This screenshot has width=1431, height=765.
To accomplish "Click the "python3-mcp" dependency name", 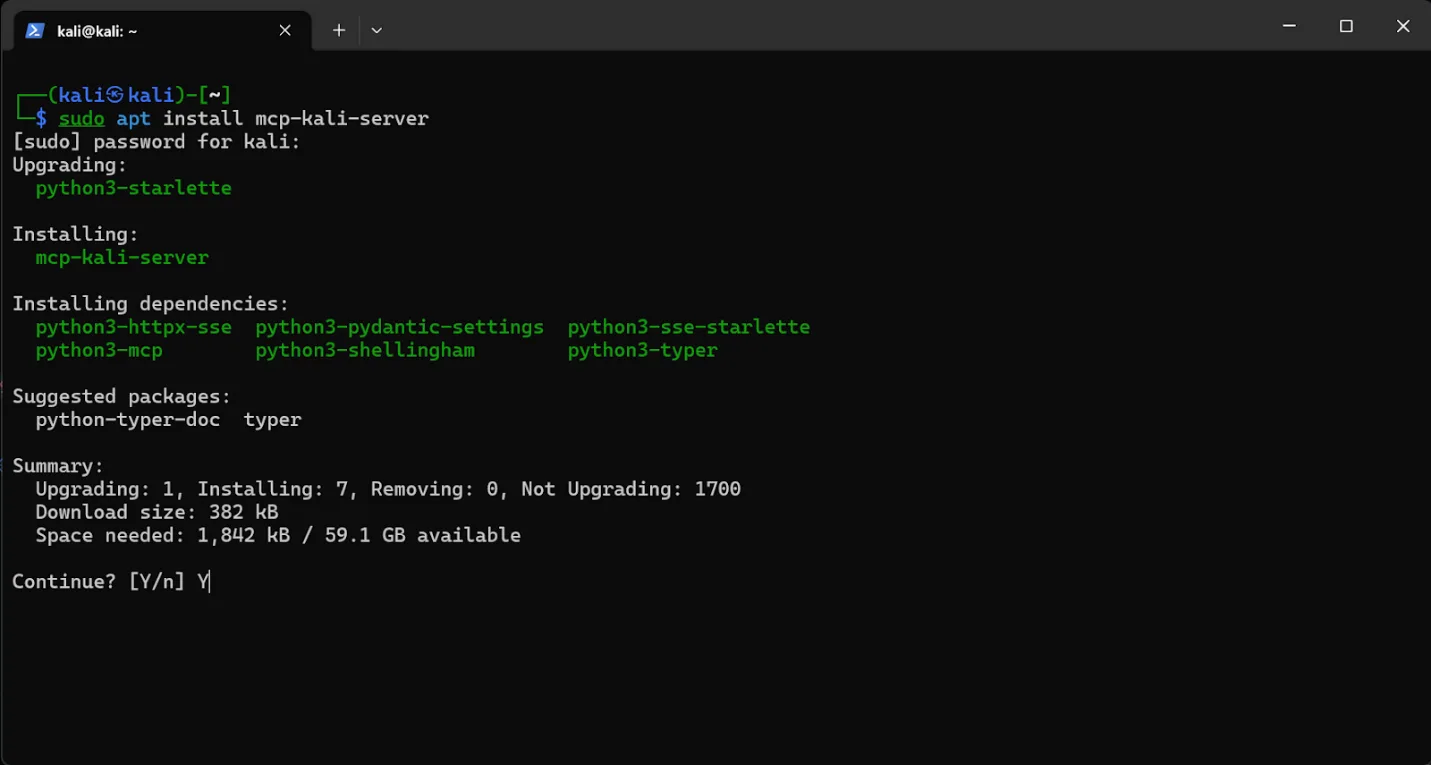I will click(x=99, y=350).
